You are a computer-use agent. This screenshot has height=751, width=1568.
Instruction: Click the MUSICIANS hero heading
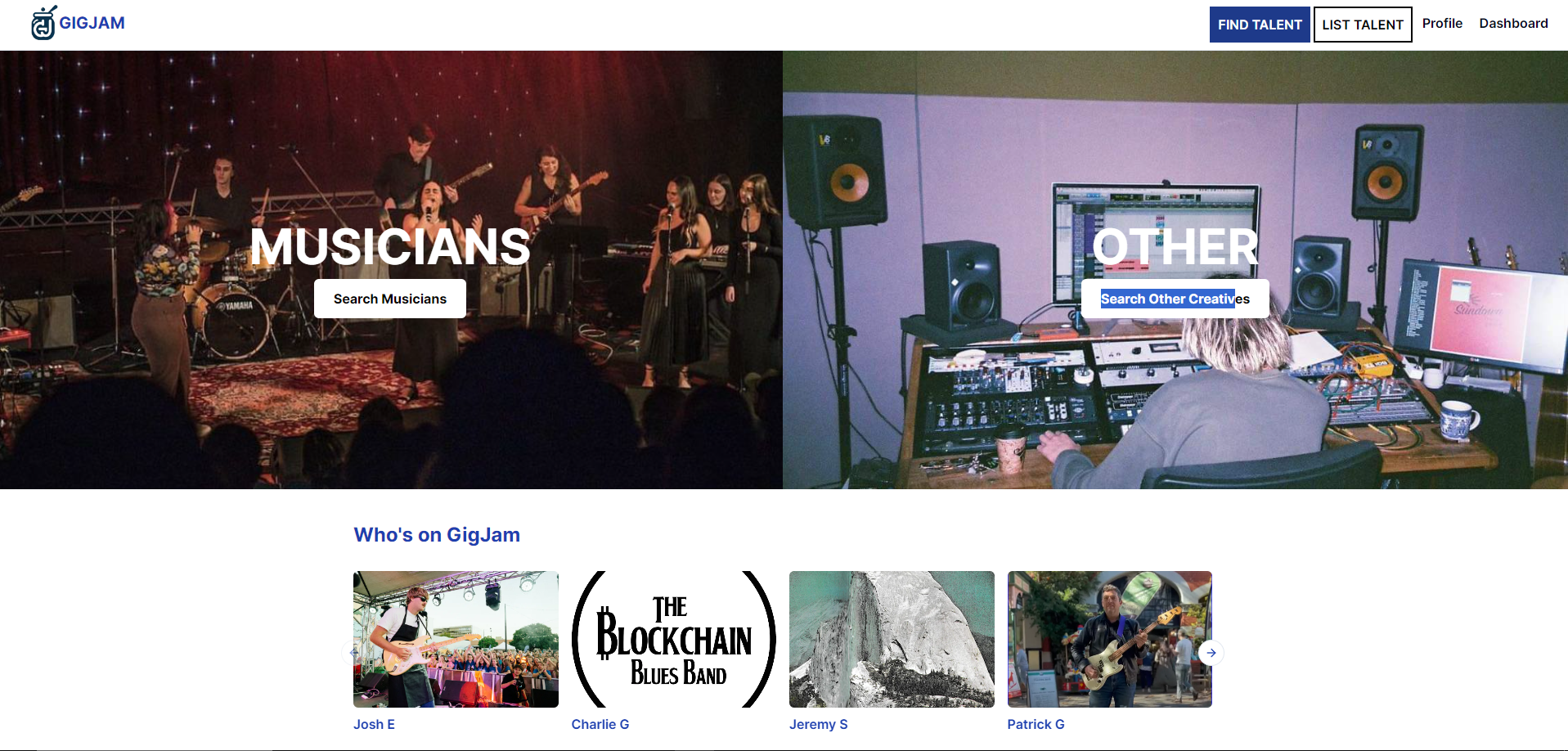(390, 246)
